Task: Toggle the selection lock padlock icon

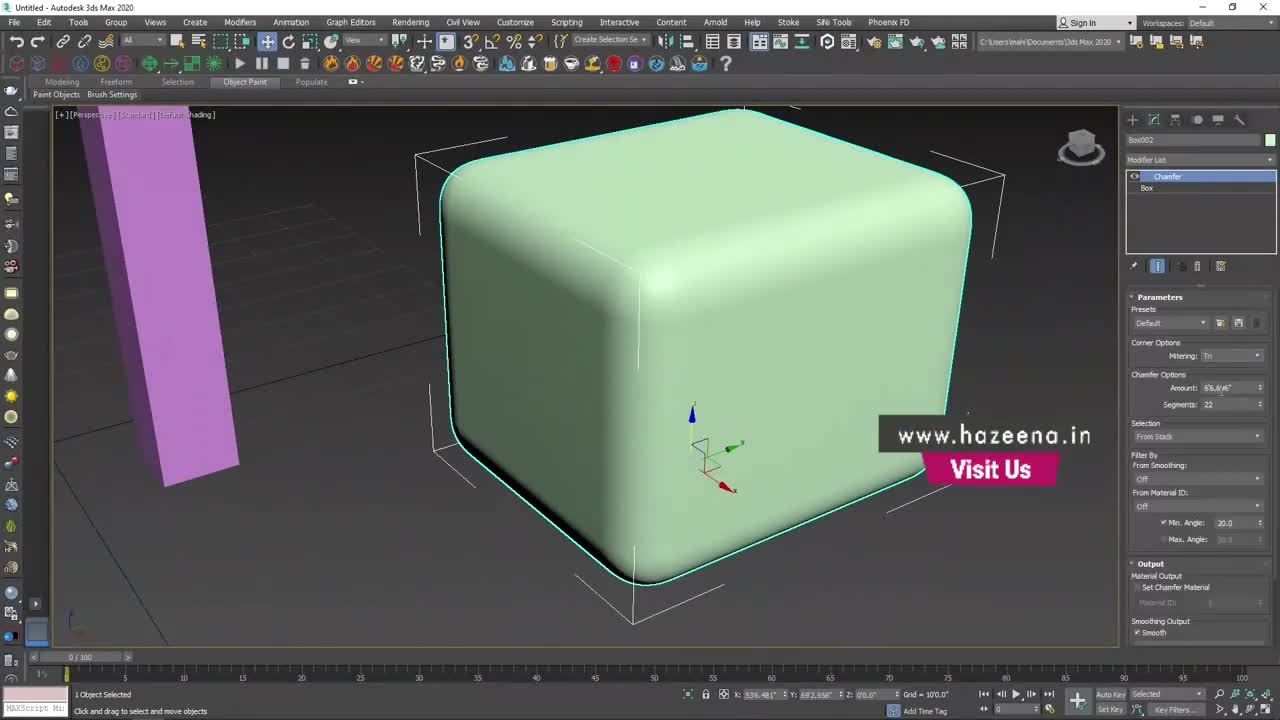Action: [706, 695]
